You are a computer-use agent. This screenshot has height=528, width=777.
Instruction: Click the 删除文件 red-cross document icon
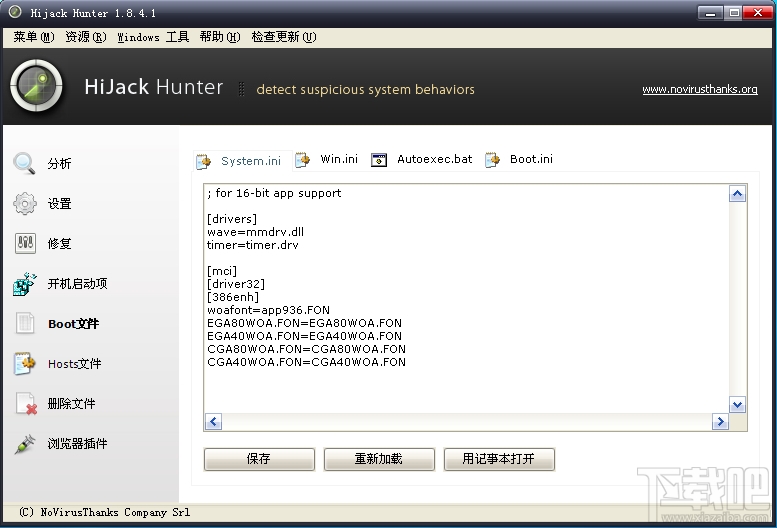click(x=26, y=404)
